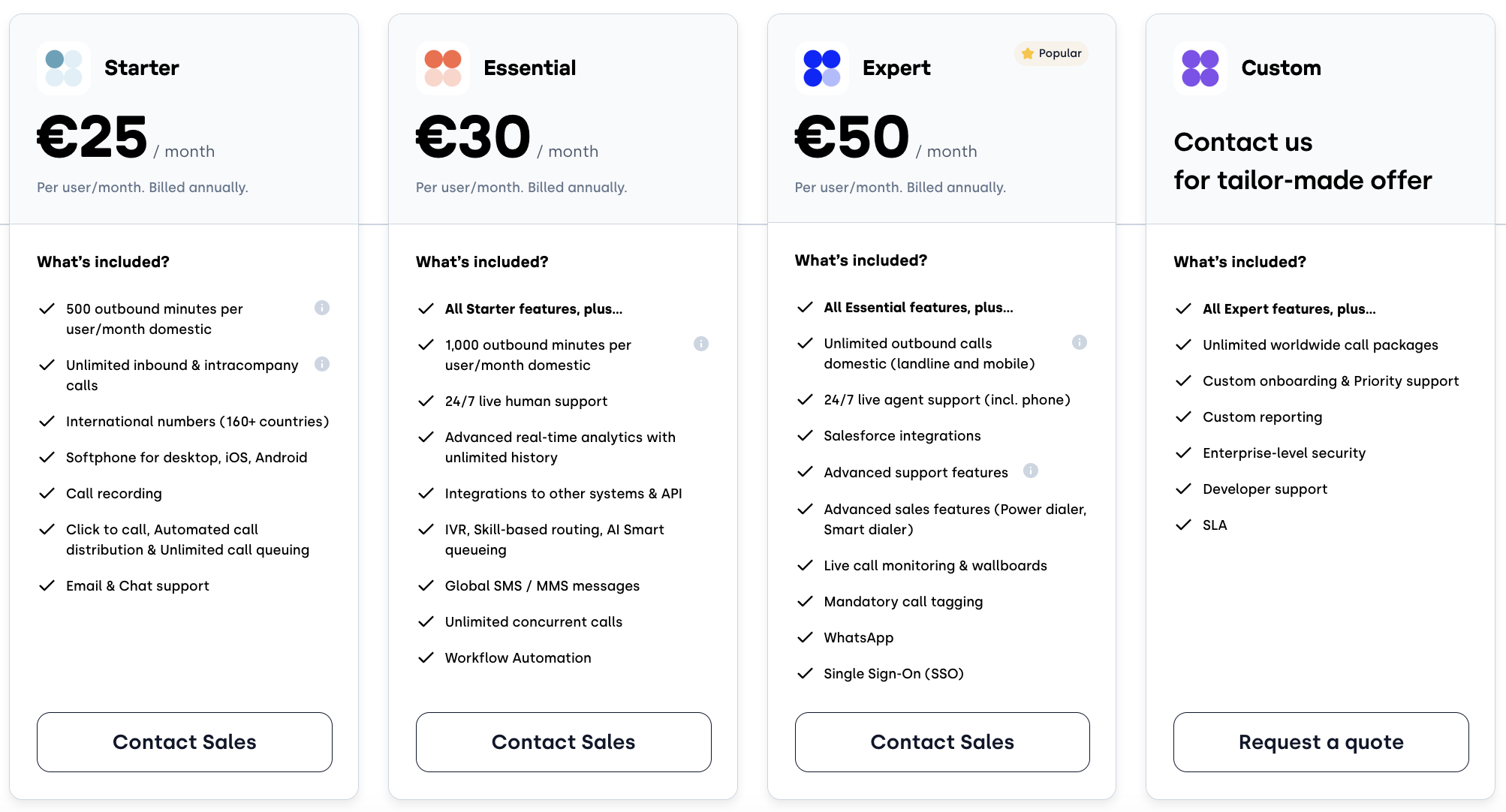
Task: Open info tooltip beside Advanced support features
Action: pyautogui.click(x=1031, y=471)
